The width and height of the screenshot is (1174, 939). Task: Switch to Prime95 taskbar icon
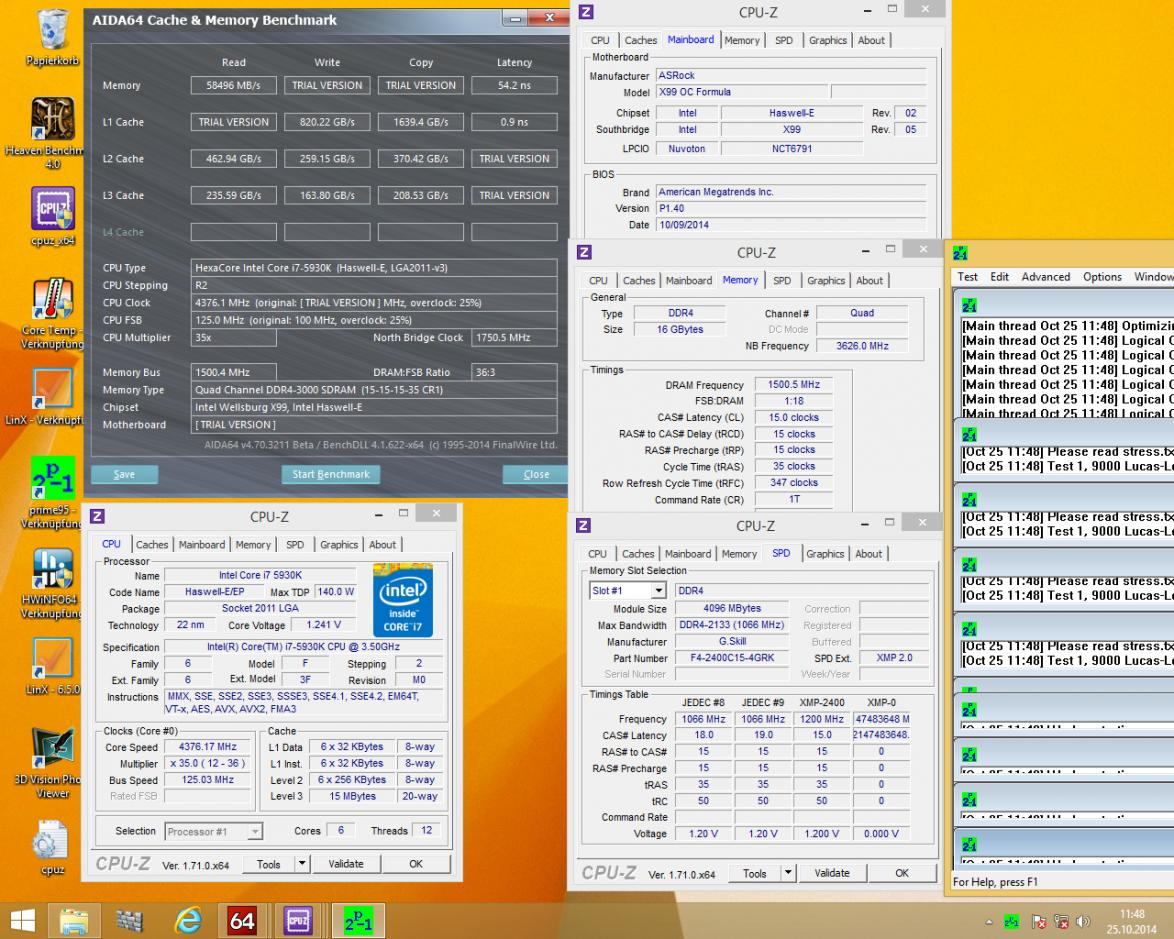[358, 921]
